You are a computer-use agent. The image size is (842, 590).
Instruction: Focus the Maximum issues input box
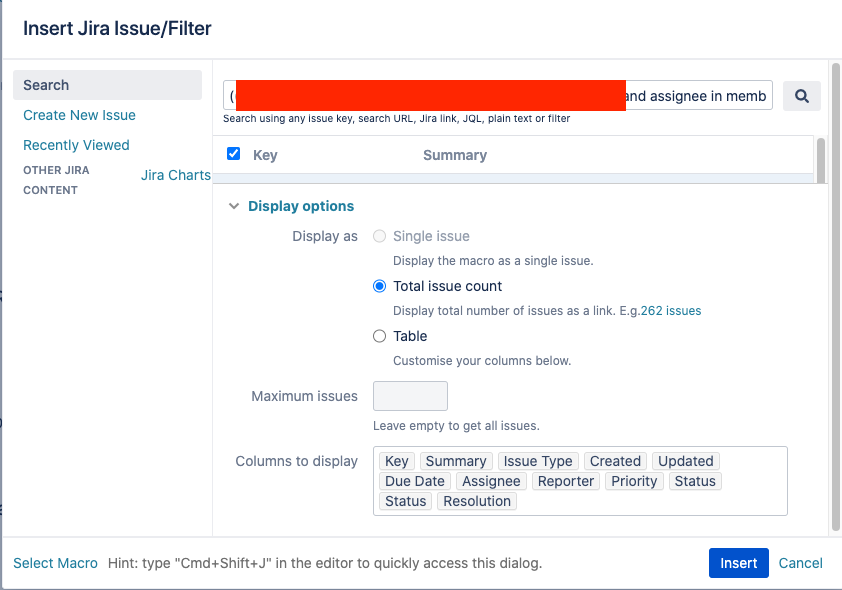410,396
